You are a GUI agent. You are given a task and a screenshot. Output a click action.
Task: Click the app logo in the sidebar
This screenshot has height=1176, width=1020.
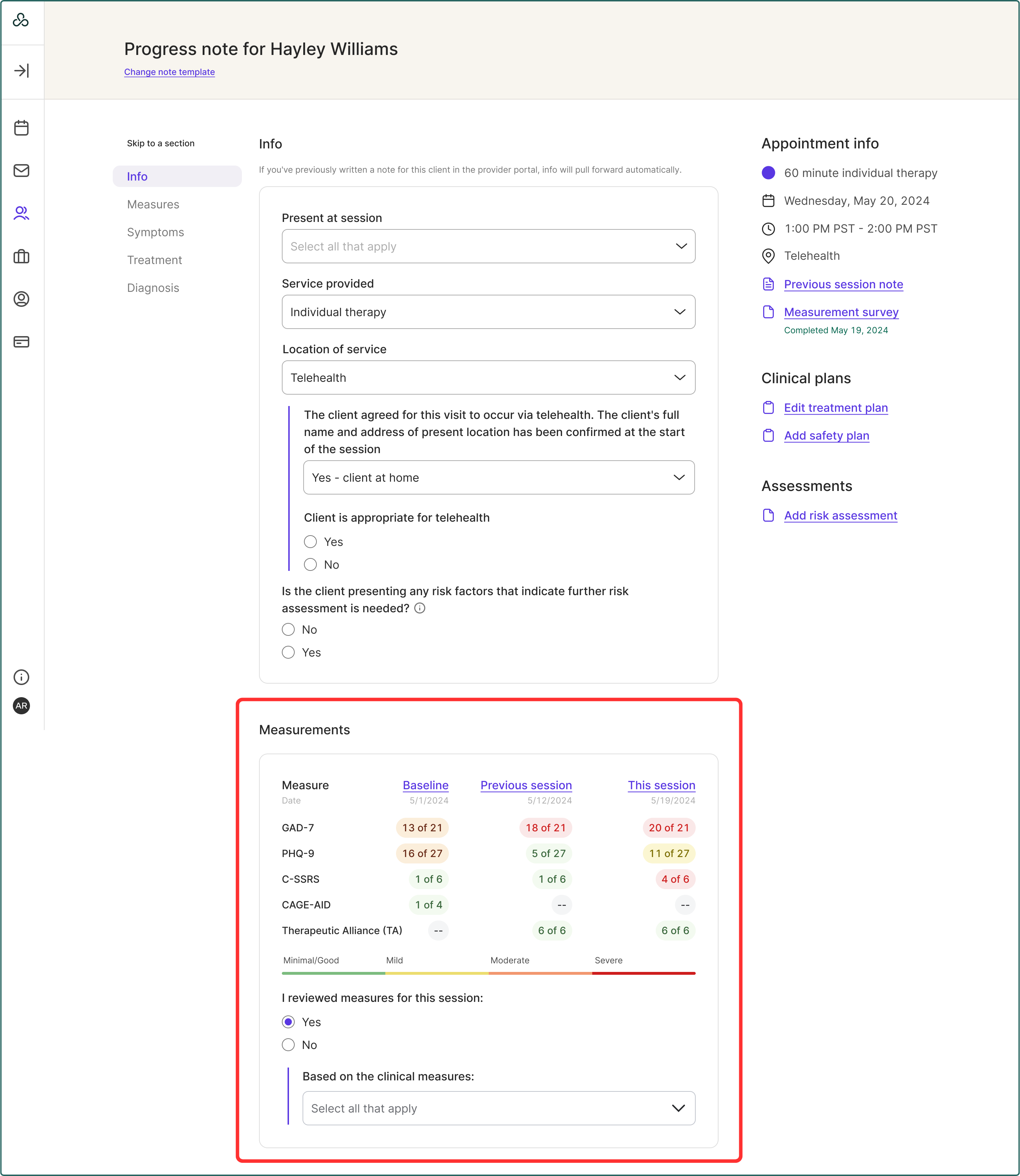pos(21,20)
